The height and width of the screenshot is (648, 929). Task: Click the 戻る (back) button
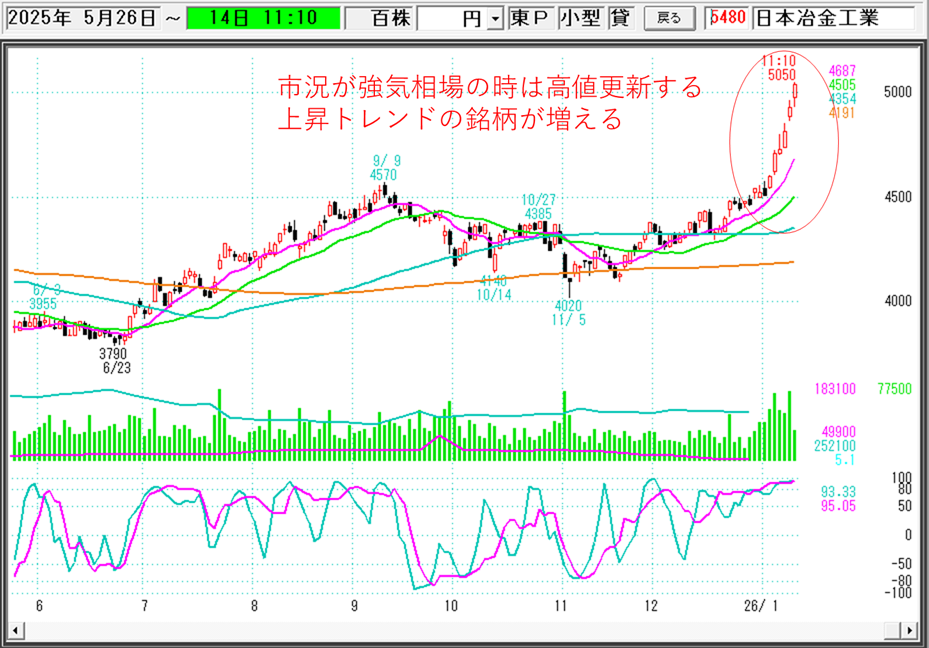668,18
